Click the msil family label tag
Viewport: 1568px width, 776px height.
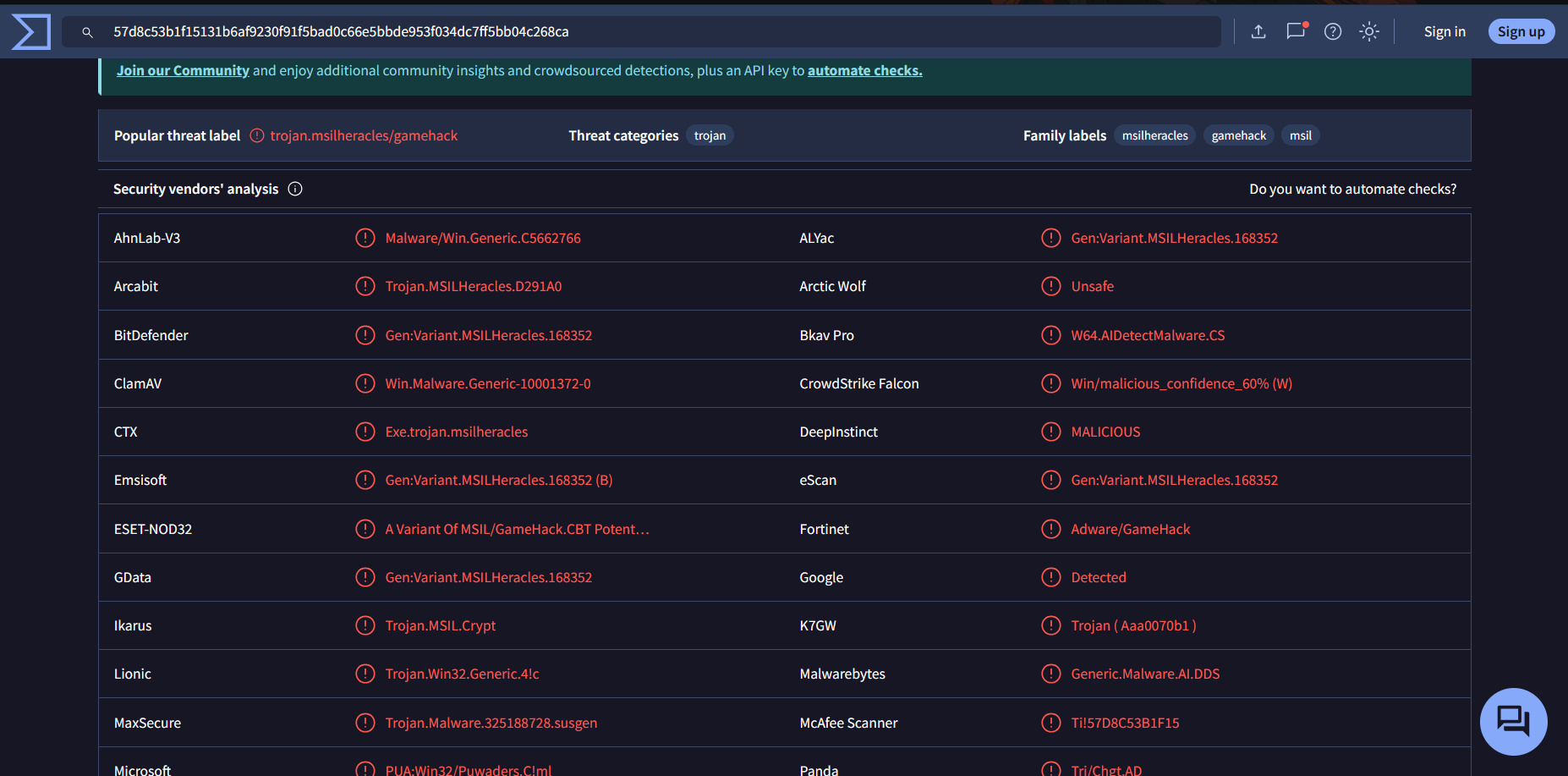click(x=1300, y=135)
